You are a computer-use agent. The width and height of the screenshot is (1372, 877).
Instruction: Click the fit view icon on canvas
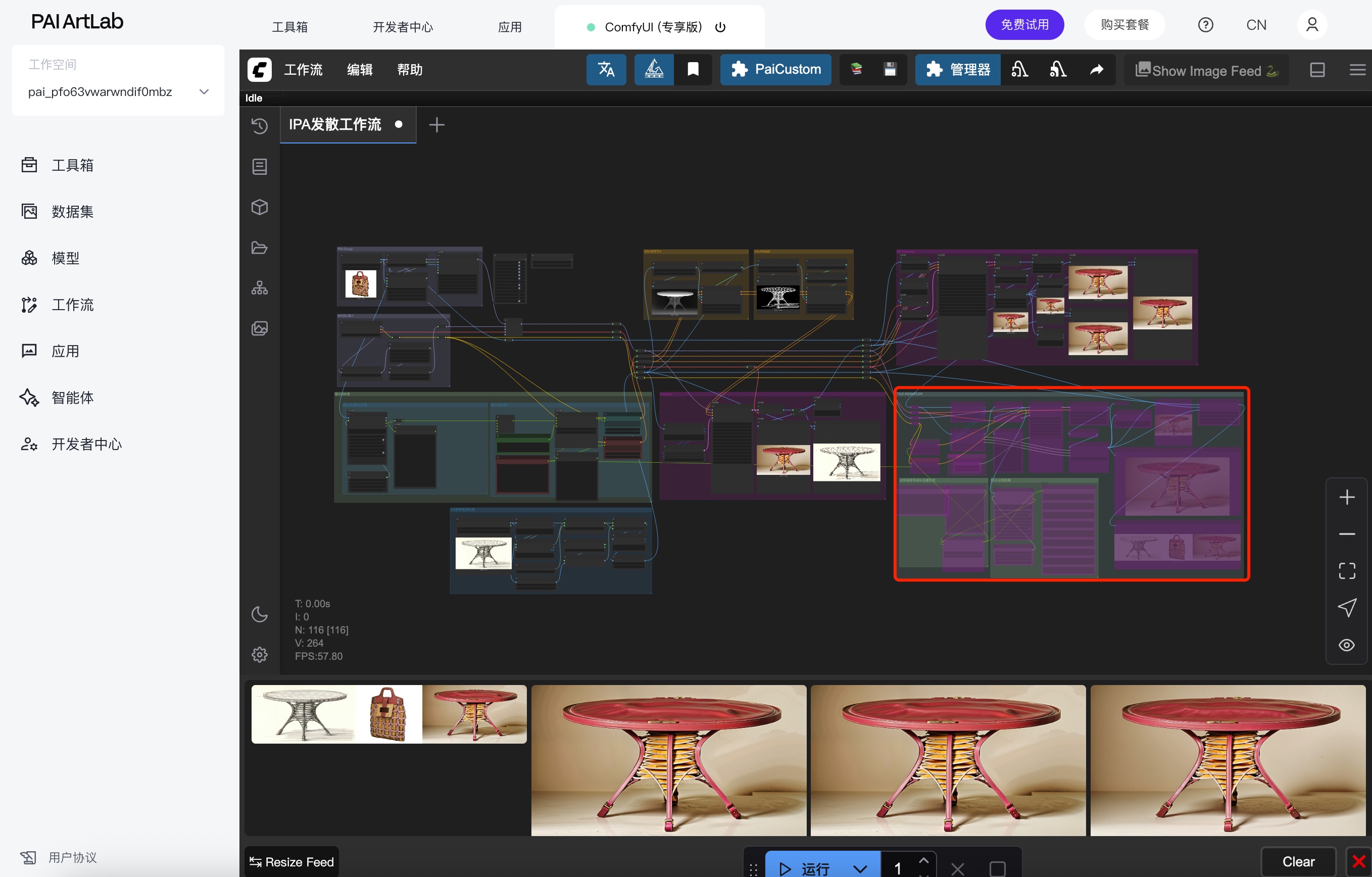pyautogui.click(x=1346, y=570)
